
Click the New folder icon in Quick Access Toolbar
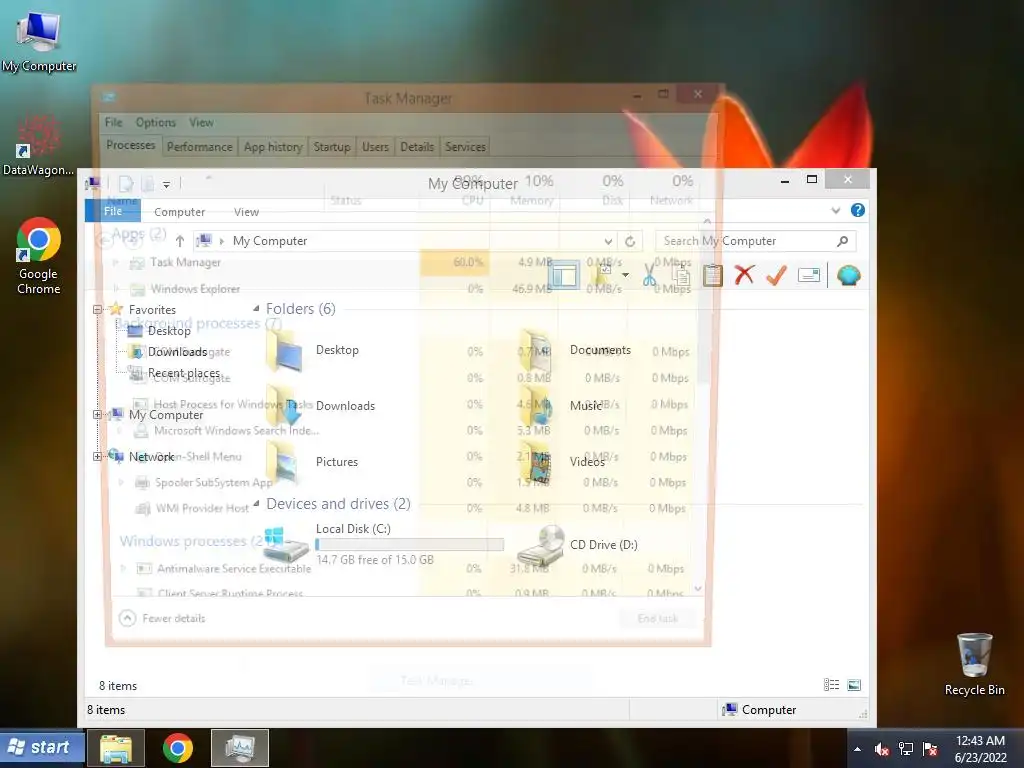(148, 184)
